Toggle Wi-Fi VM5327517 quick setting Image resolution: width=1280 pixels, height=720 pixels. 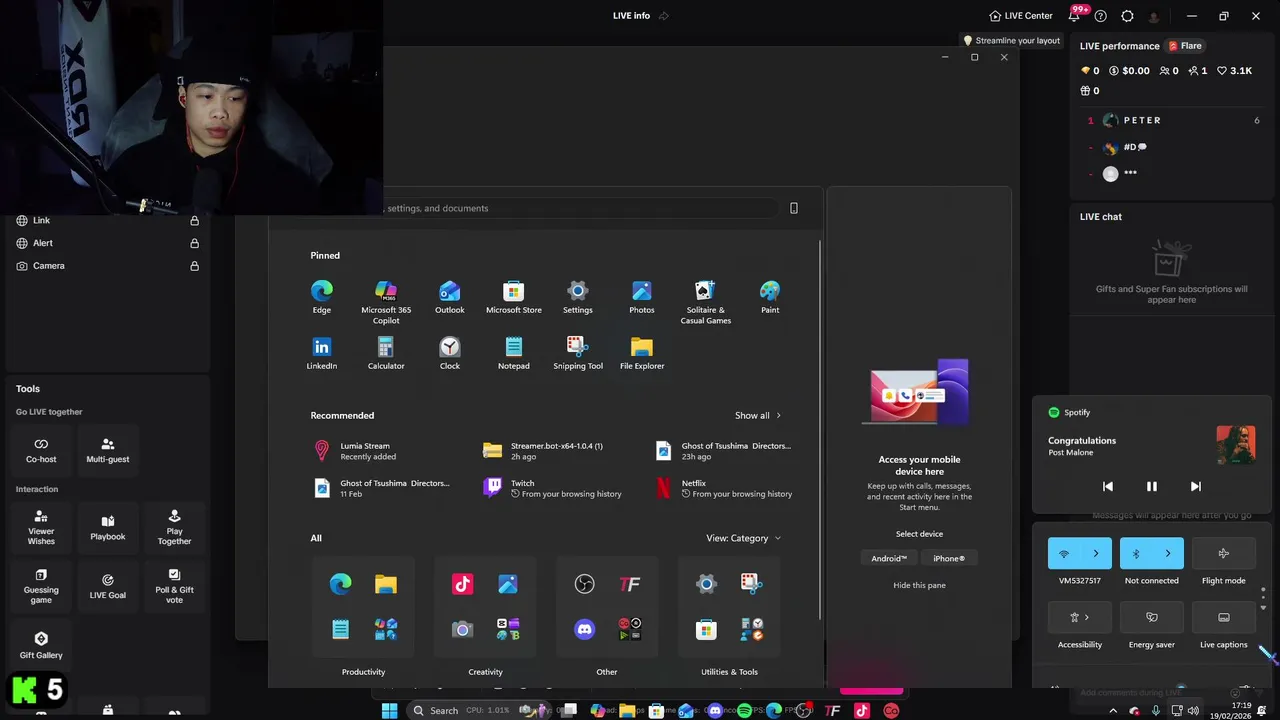(x=1064, y=553)
